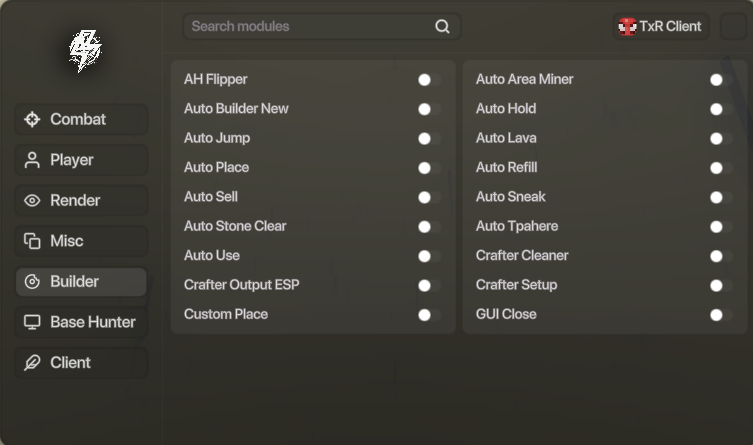
Task: Select the Auto Lava label
Action: (x=506, y=138)
